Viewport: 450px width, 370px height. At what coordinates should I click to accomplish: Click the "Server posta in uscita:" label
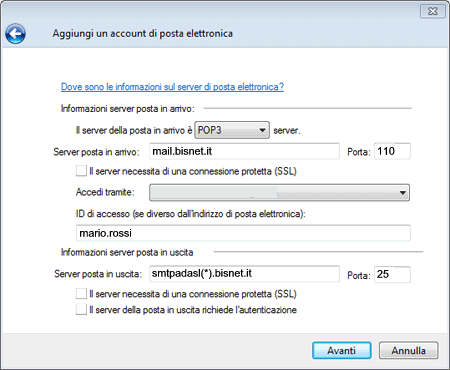coord(98,274)
